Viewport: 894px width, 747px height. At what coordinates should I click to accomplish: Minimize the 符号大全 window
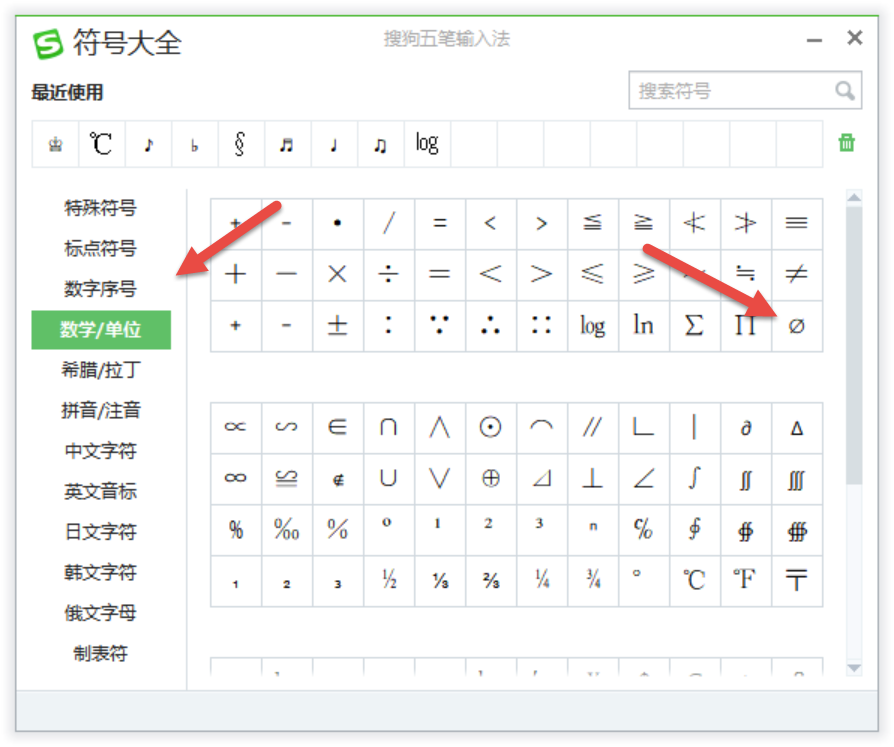click(814, 40)
